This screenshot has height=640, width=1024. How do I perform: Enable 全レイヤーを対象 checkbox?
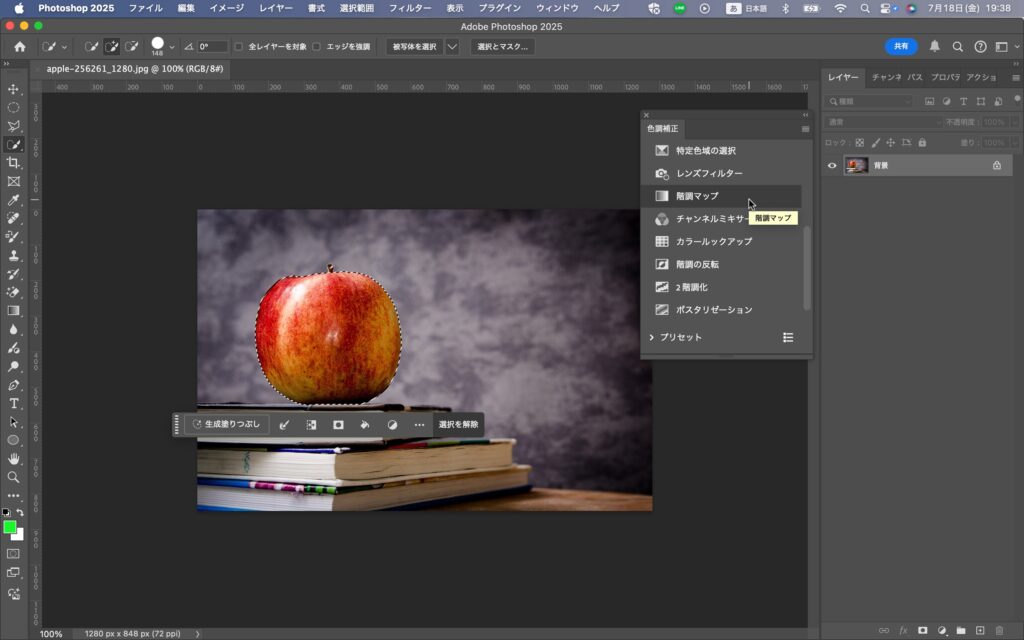coord(238,46)
